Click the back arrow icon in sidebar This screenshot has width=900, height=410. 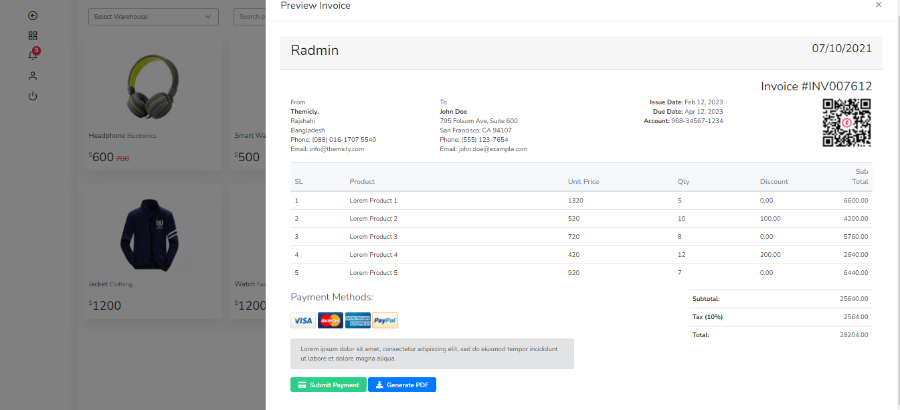33,16
